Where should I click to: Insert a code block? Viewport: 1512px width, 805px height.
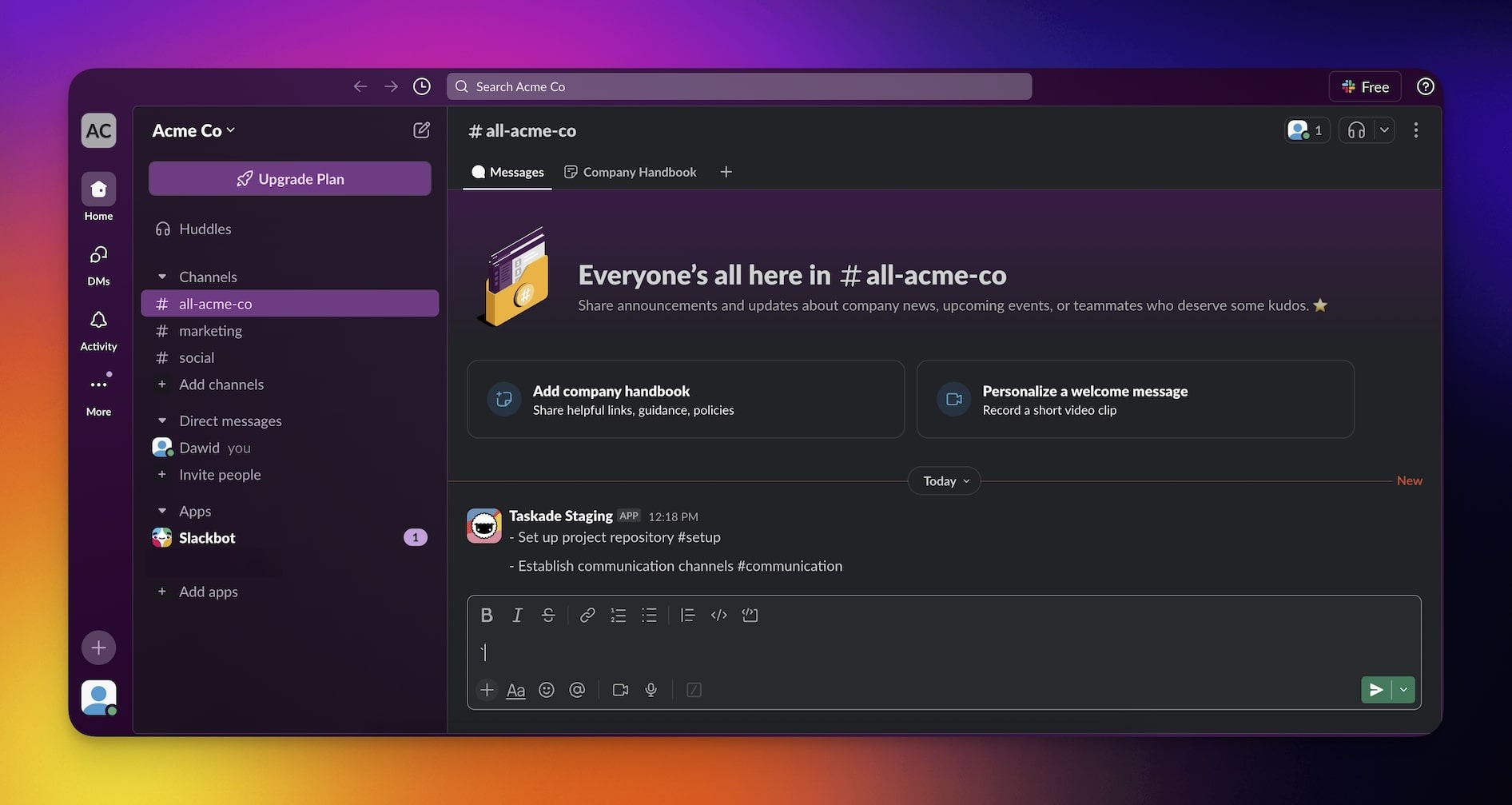point(750,615)
